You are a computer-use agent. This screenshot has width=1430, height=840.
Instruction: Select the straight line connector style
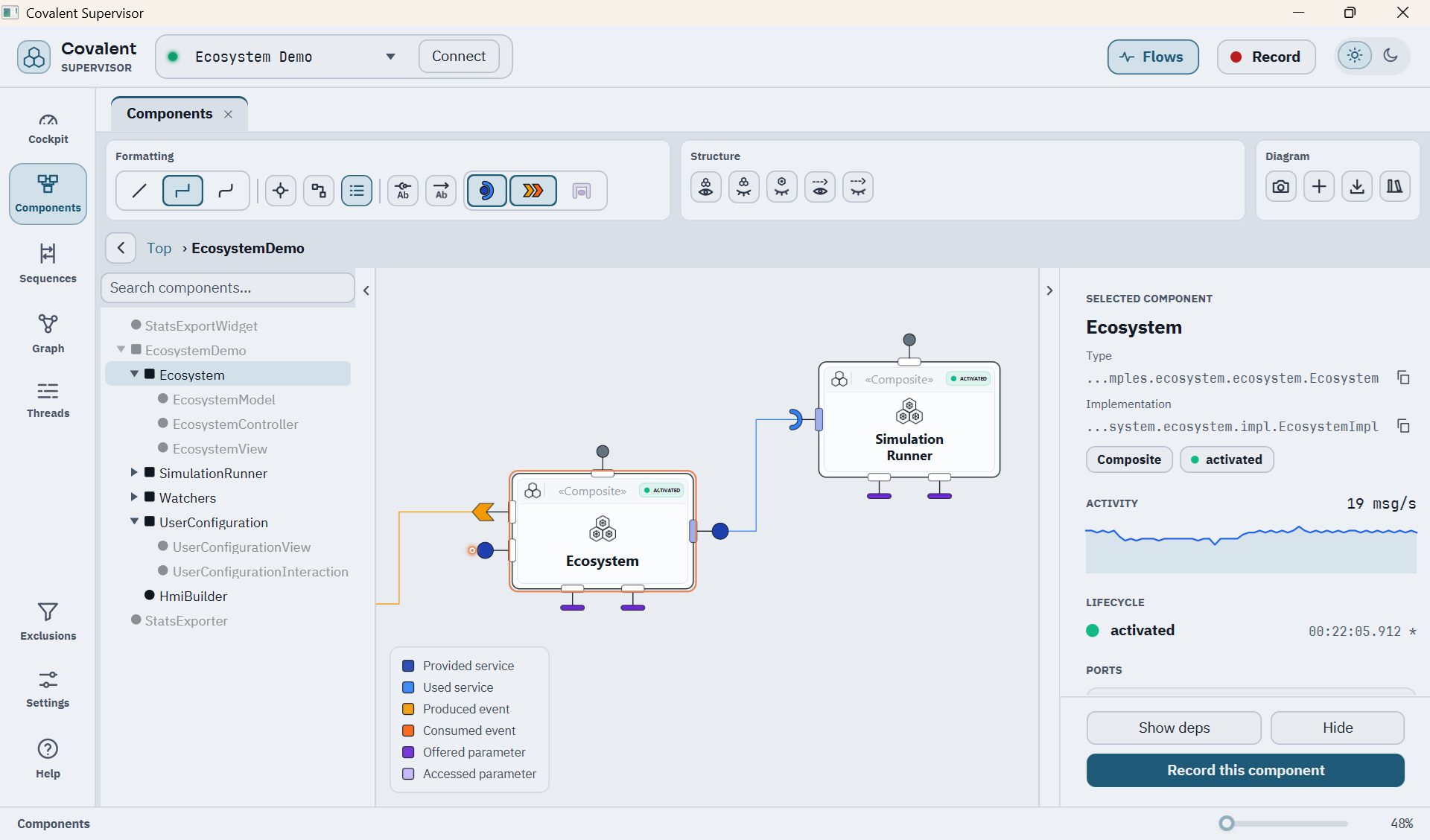click(139, 191)
